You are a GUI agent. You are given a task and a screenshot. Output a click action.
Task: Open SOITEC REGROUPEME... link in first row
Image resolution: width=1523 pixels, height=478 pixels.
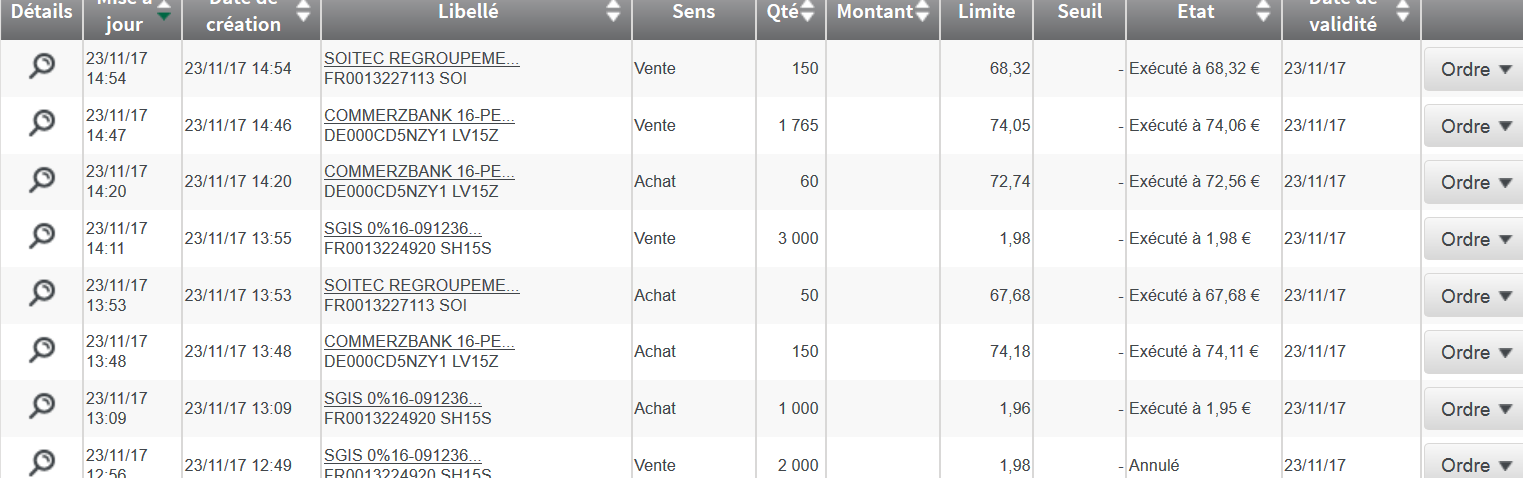tap(422, 60)
